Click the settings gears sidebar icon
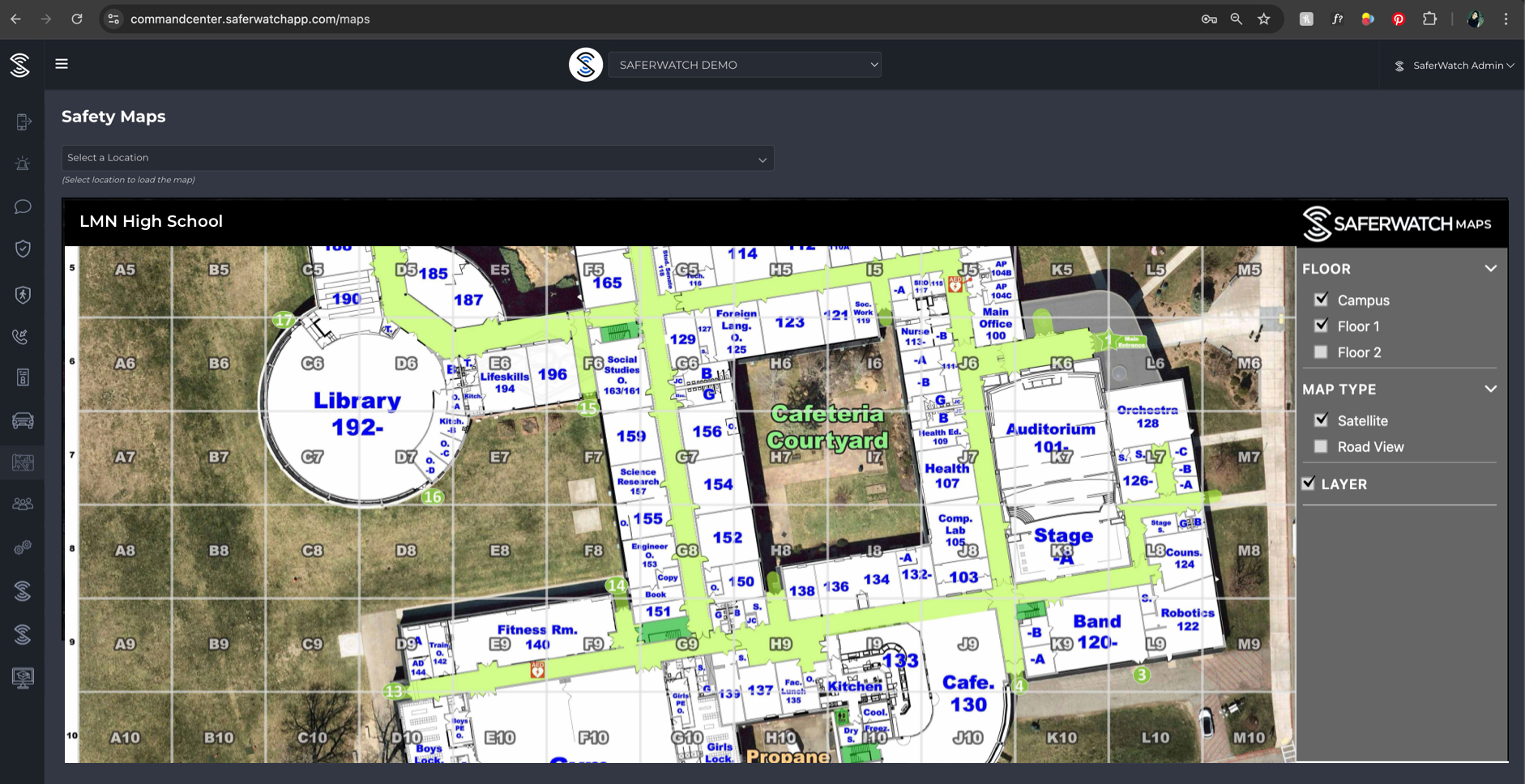 (x=23, y=548)
